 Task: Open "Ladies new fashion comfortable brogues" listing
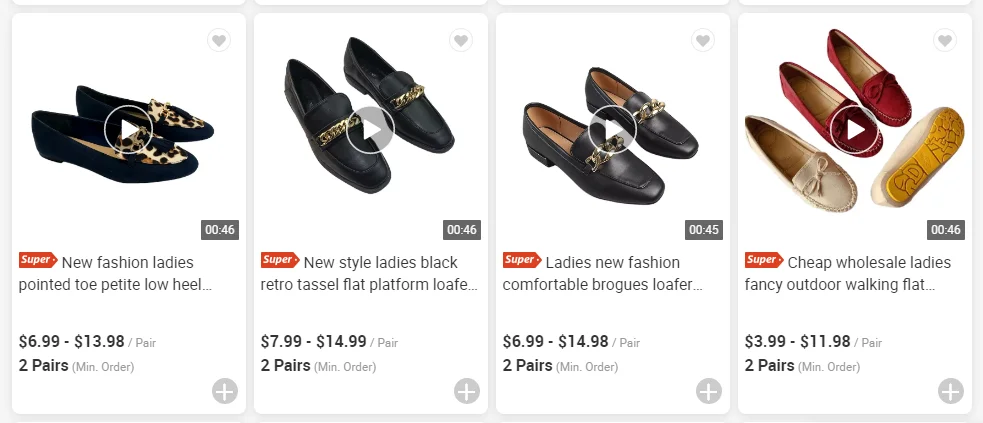[x=605, y=273]
